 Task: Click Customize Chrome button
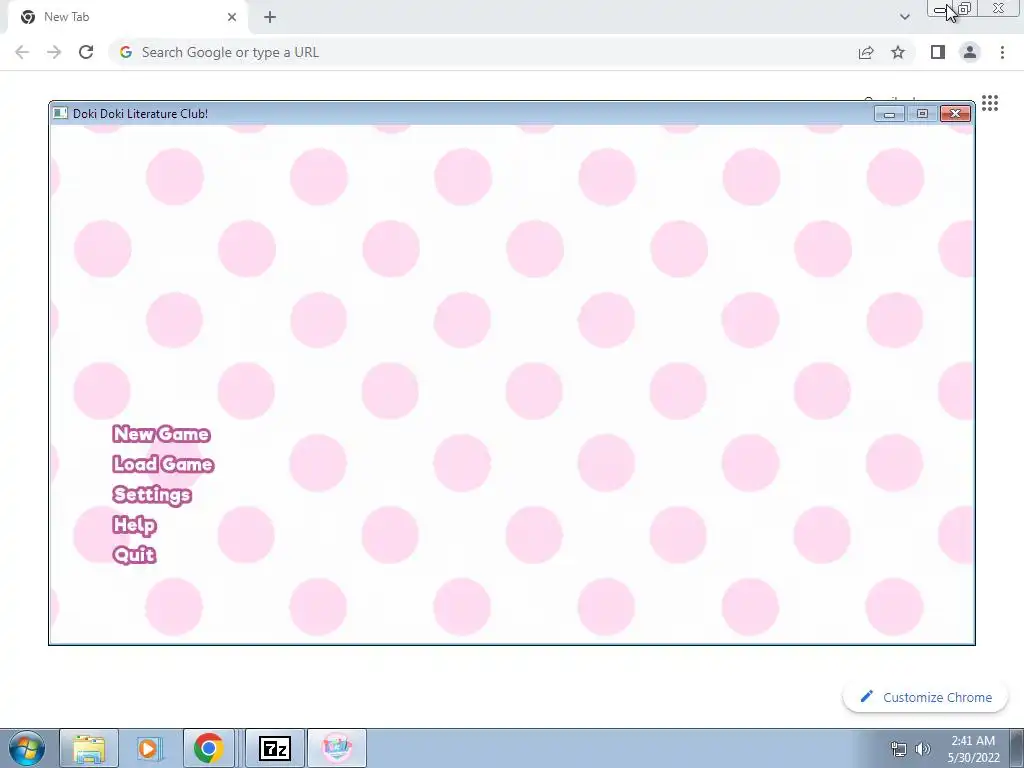(925, 697)
